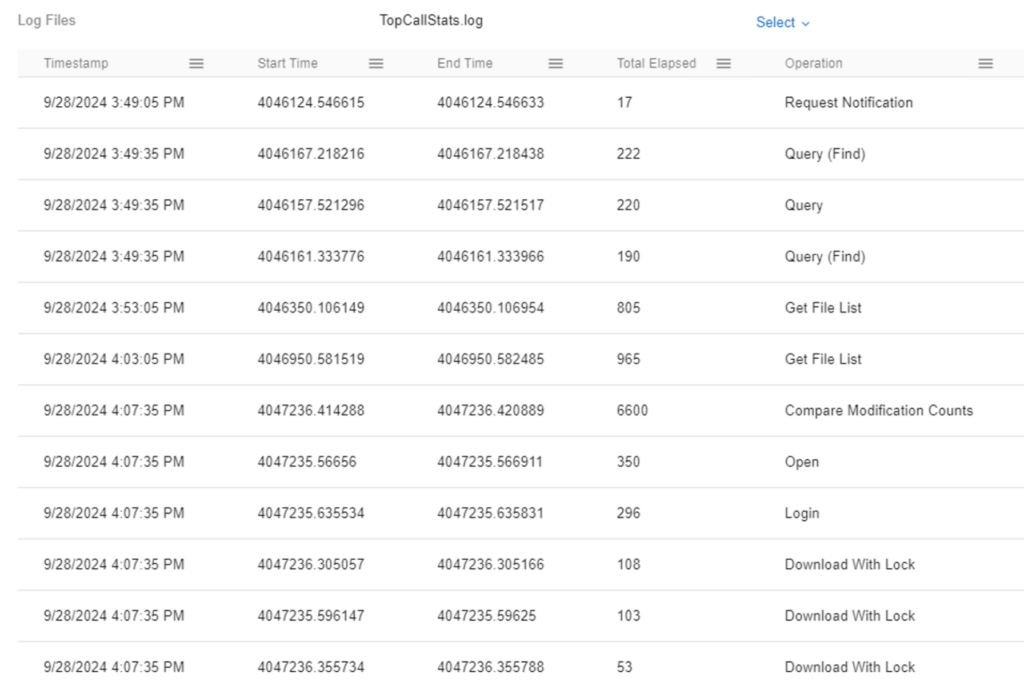The height and width of the screenshot is (690, 1024).
Task: Sort by the Operation column header
Action: (814, 63)
